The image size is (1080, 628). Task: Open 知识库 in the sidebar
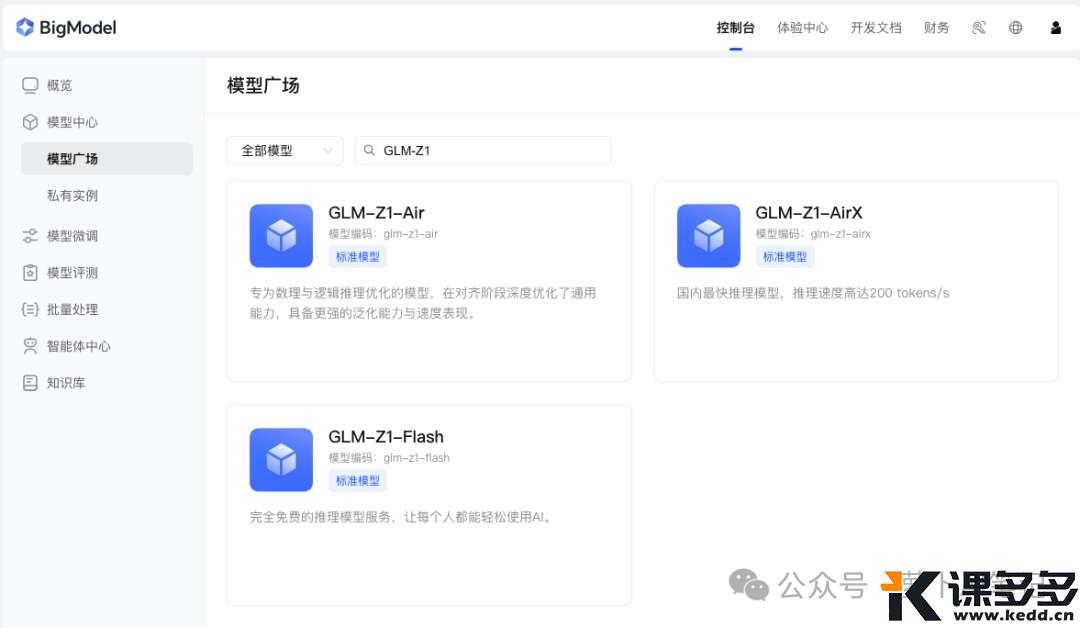pos(66,383)
